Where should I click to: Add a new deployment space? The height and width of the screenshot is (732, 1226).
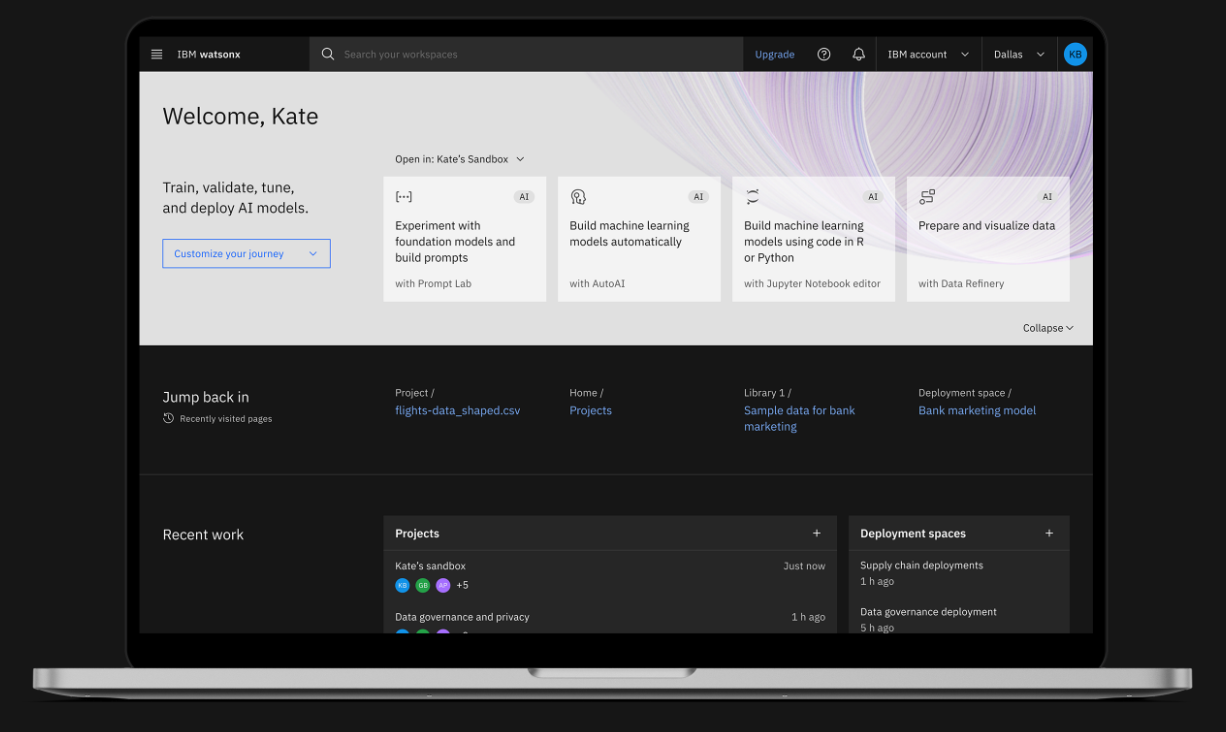click(x=1049, y=534)
